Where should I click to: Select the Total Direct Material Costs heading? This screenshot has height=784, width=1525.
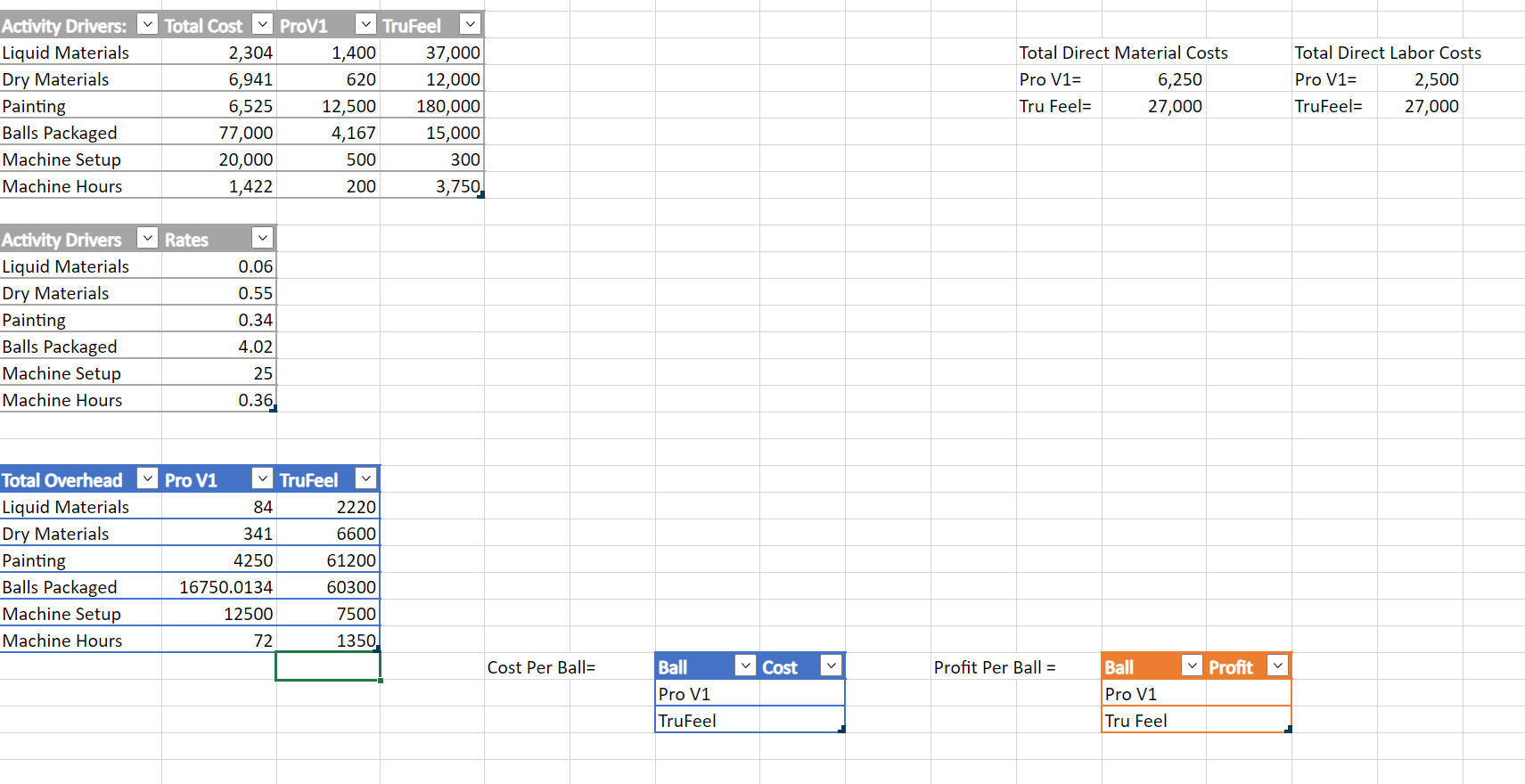(1123, 53)
